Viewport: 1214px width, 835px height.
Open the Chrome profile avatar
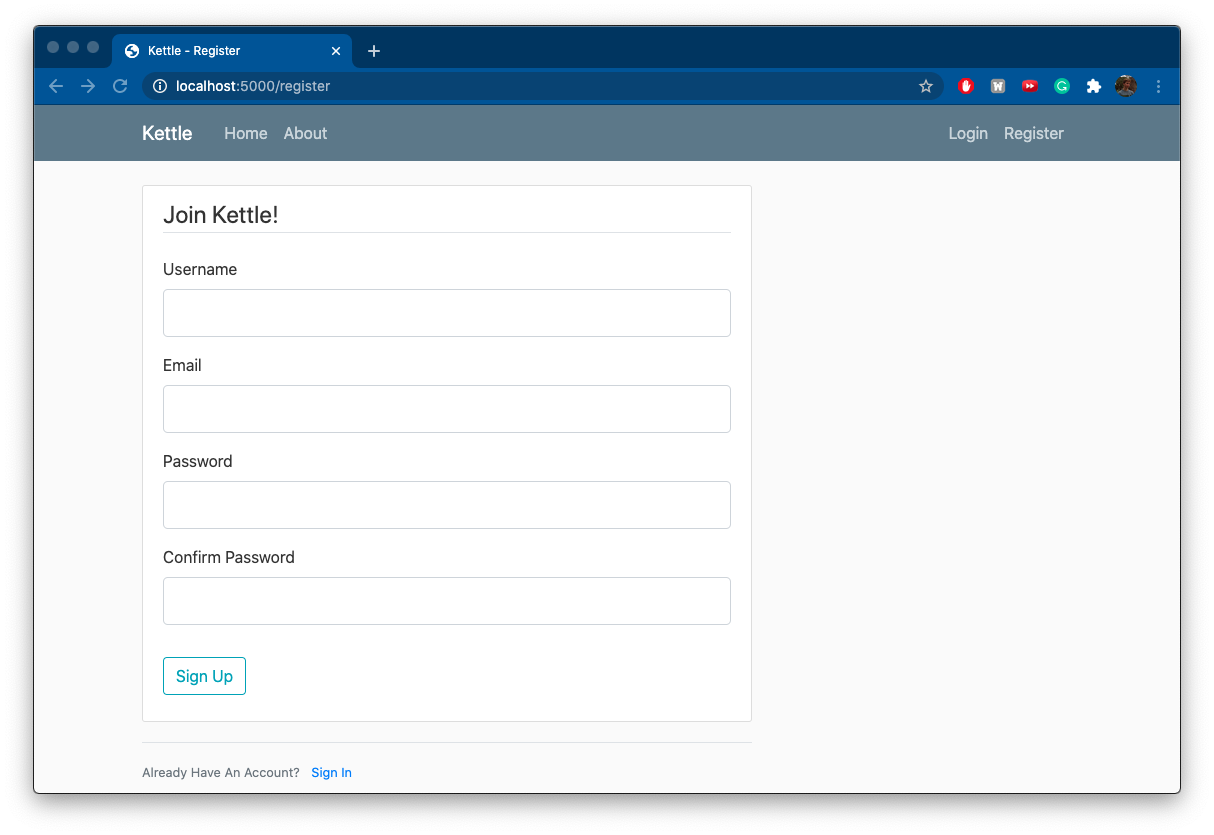coord(1126,86)
